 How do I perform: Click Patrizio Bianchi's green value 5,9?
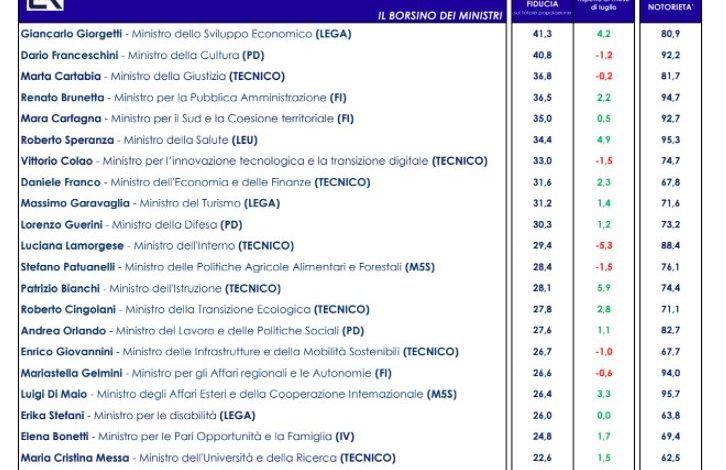[603, 288]
